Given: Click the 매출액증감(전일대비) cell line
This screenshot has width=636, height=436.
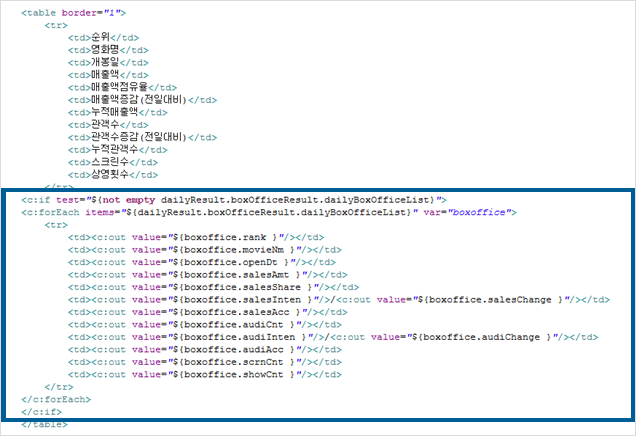Looking at the screenshot, I should click(x=142, y=100).
